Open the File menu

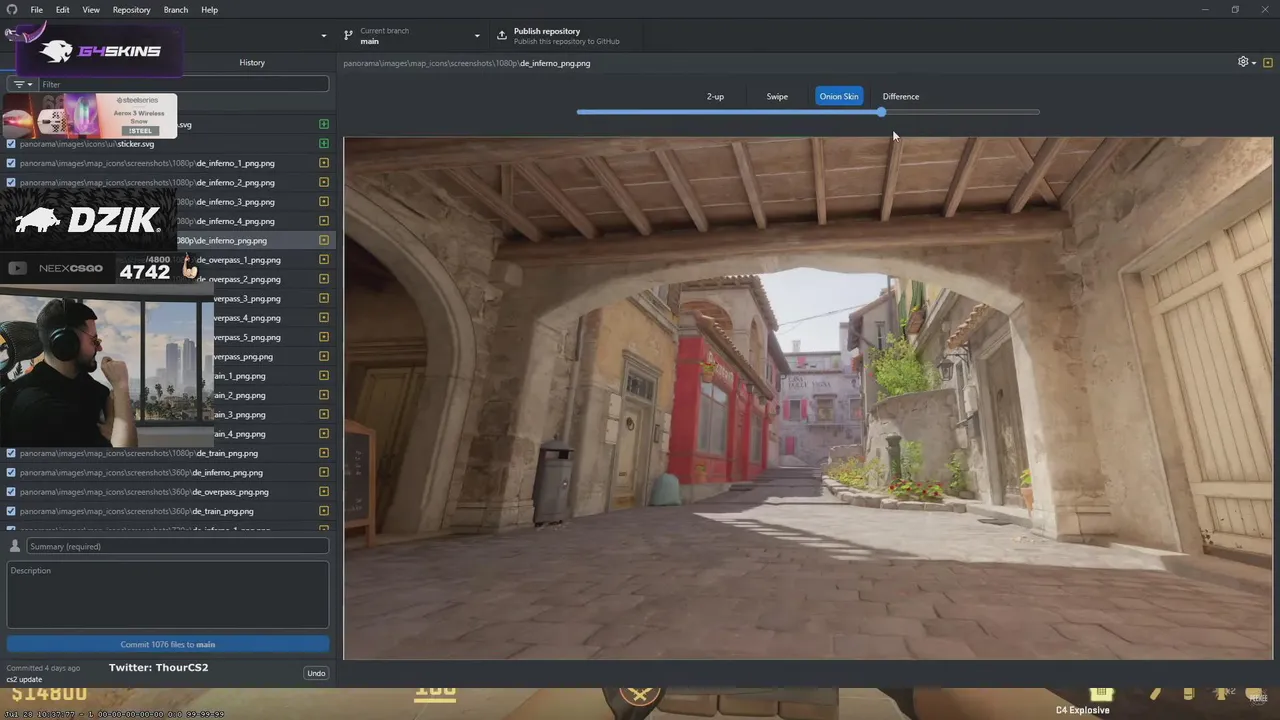(36, 10)
